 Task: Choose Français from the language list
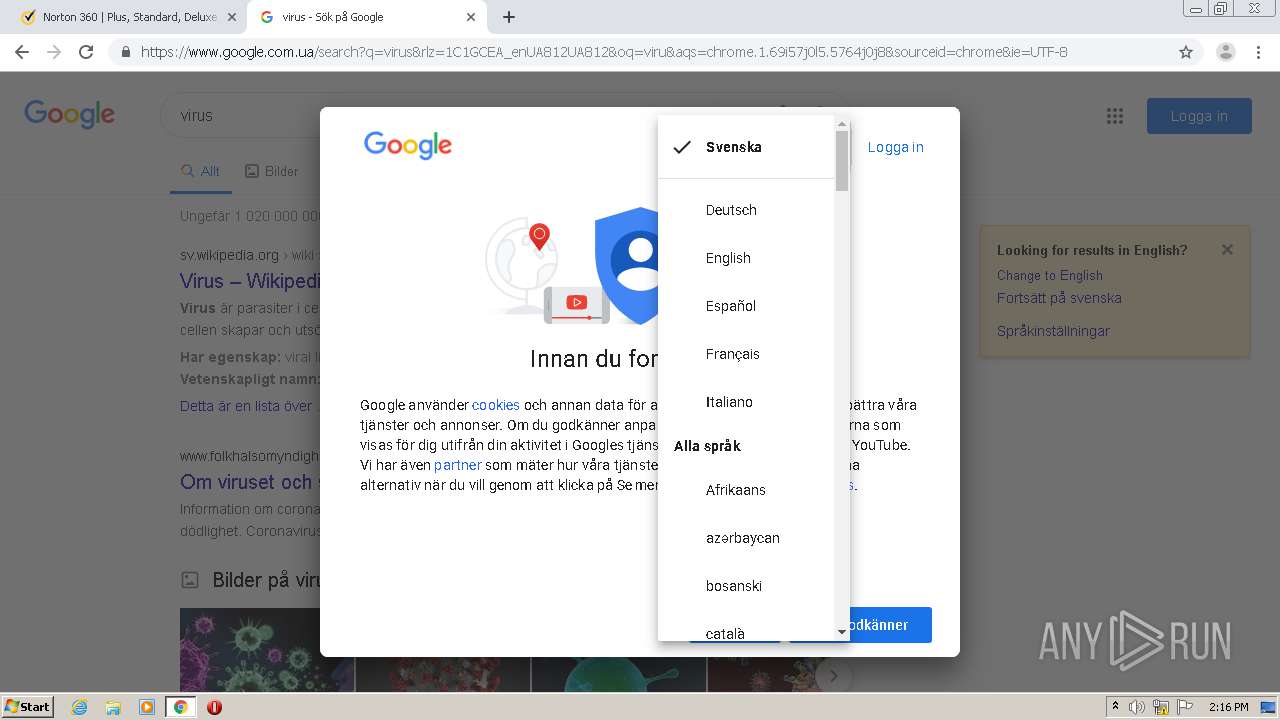point(746,354)
